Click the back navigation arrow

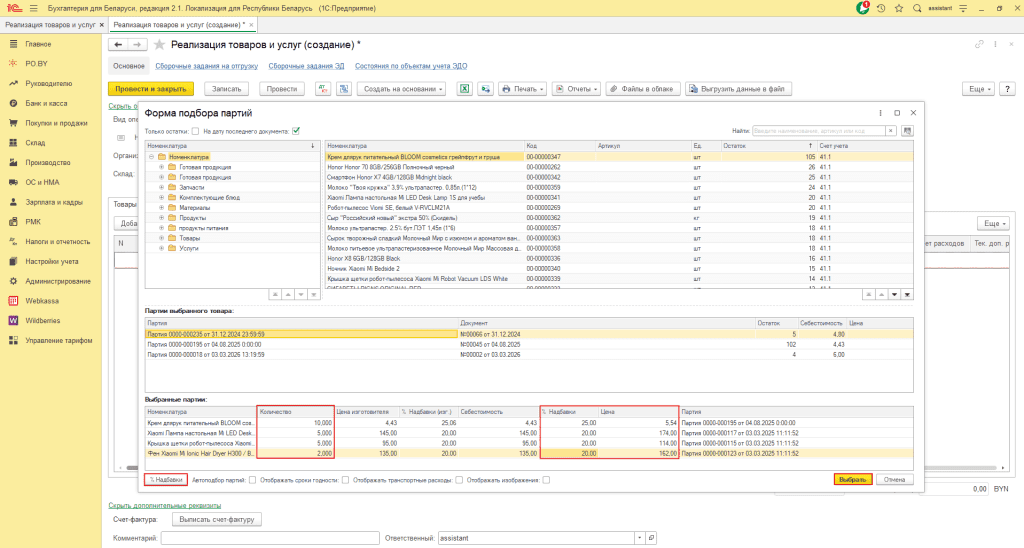[117, 45]
